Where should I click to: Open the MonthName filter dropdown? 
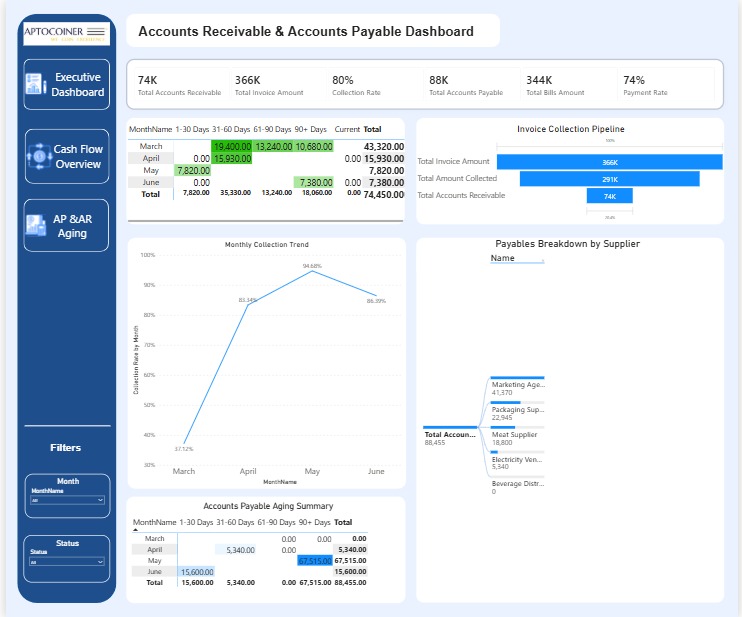tap(67, 500)
